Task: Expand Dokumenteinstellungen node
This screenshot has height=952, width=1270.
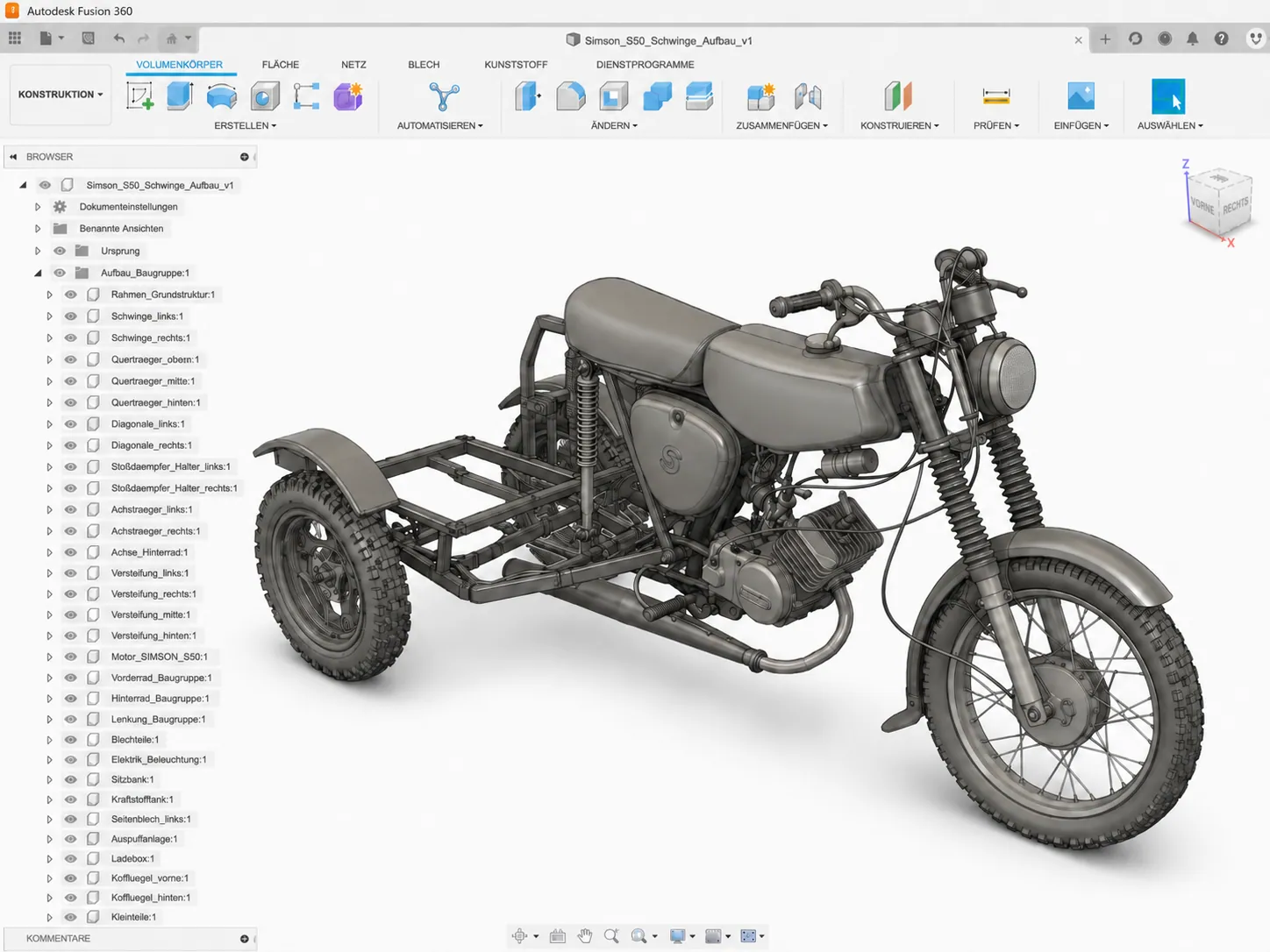Action: [38, 207]
